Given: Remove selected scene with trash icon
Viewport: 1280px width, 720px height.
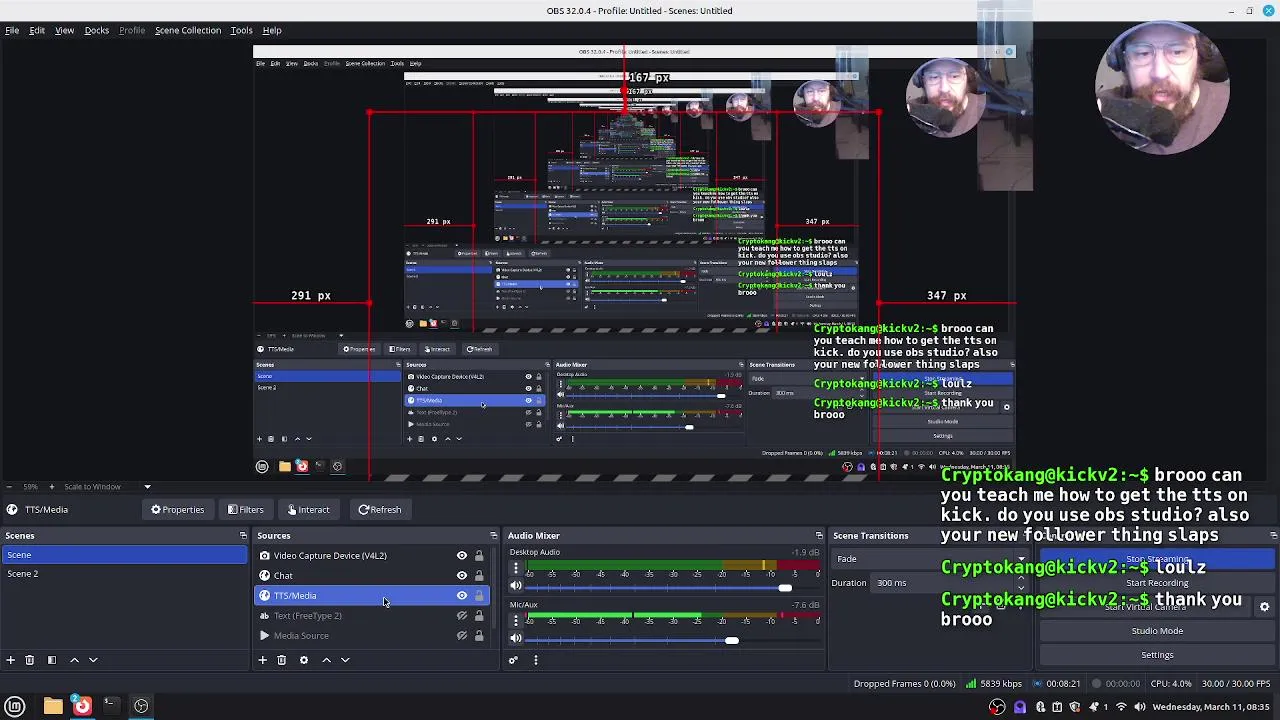Looking at the screenshot, I should 30,660.
